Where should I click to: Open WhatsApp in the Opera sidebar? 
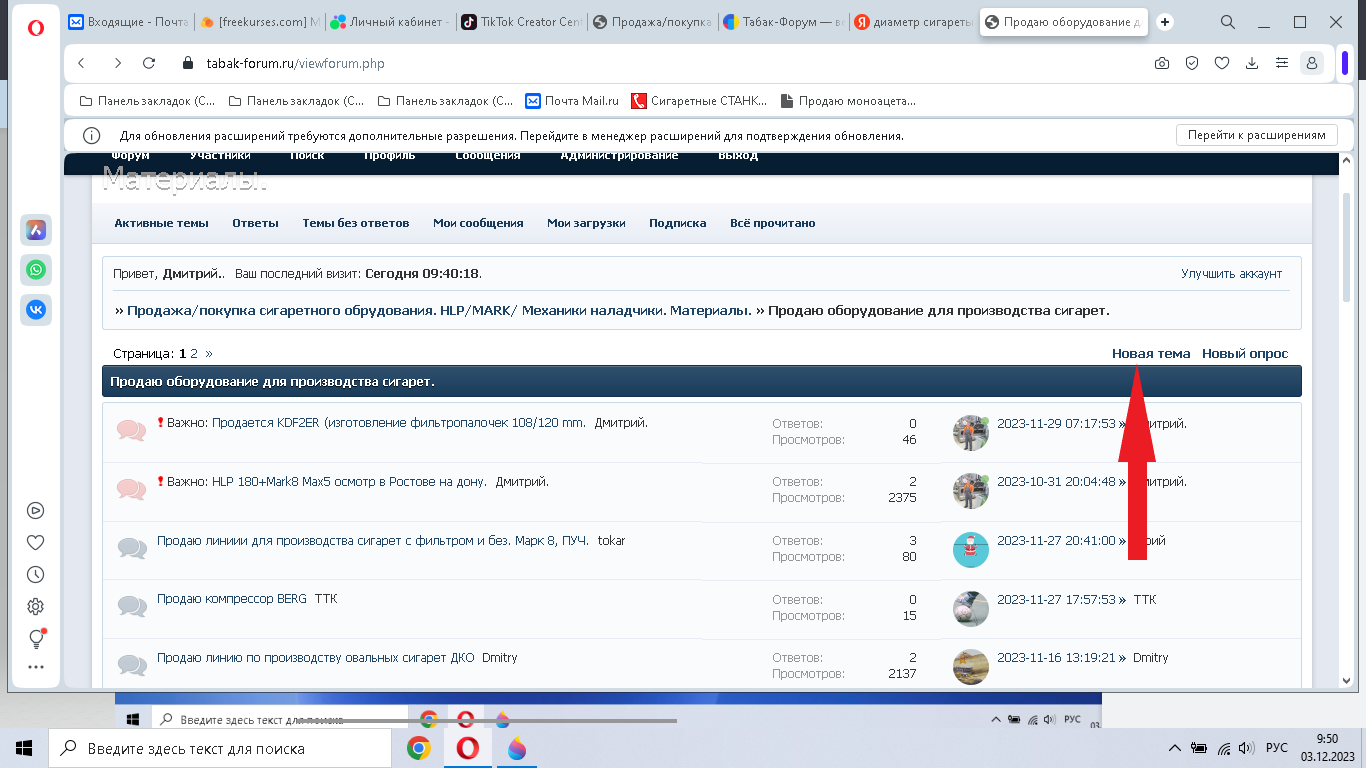point(36,270)
